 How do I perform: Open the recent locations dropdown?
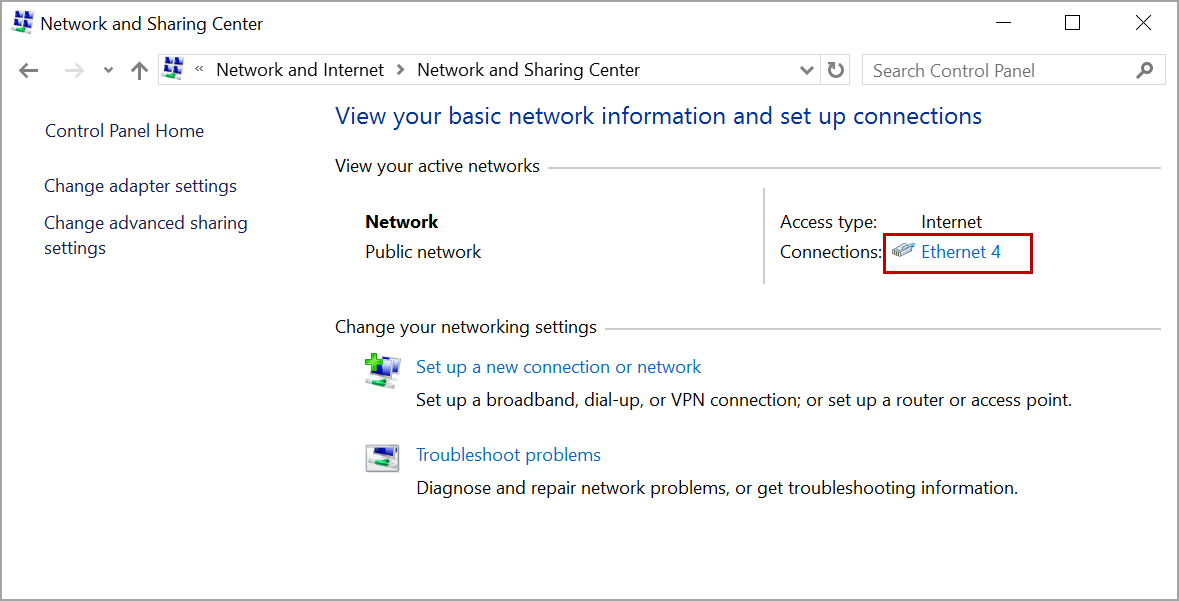pyautogui.click(x=109, y=70)
